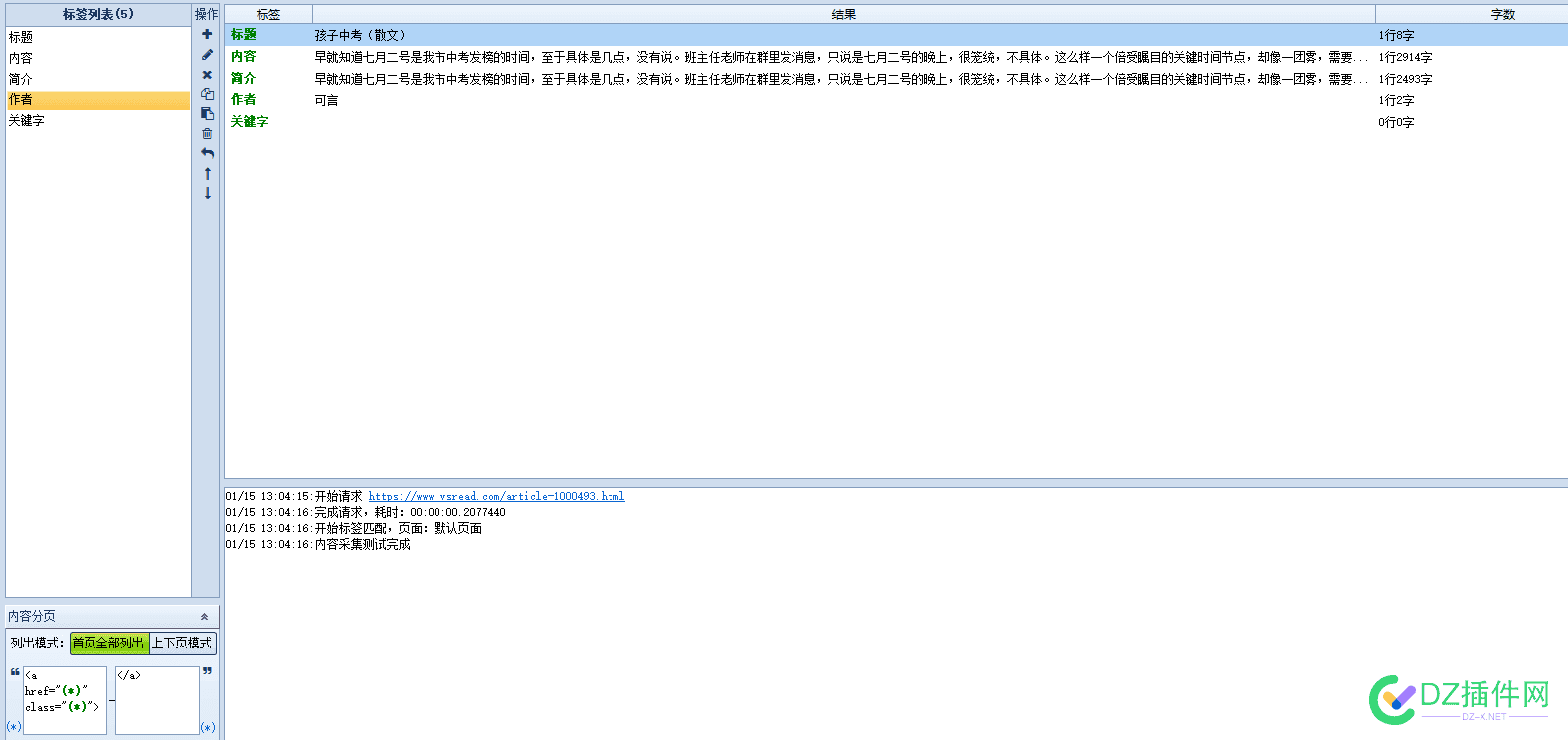Click the 操作 column header
This screenshot has width=1568, height=740.
206,14
